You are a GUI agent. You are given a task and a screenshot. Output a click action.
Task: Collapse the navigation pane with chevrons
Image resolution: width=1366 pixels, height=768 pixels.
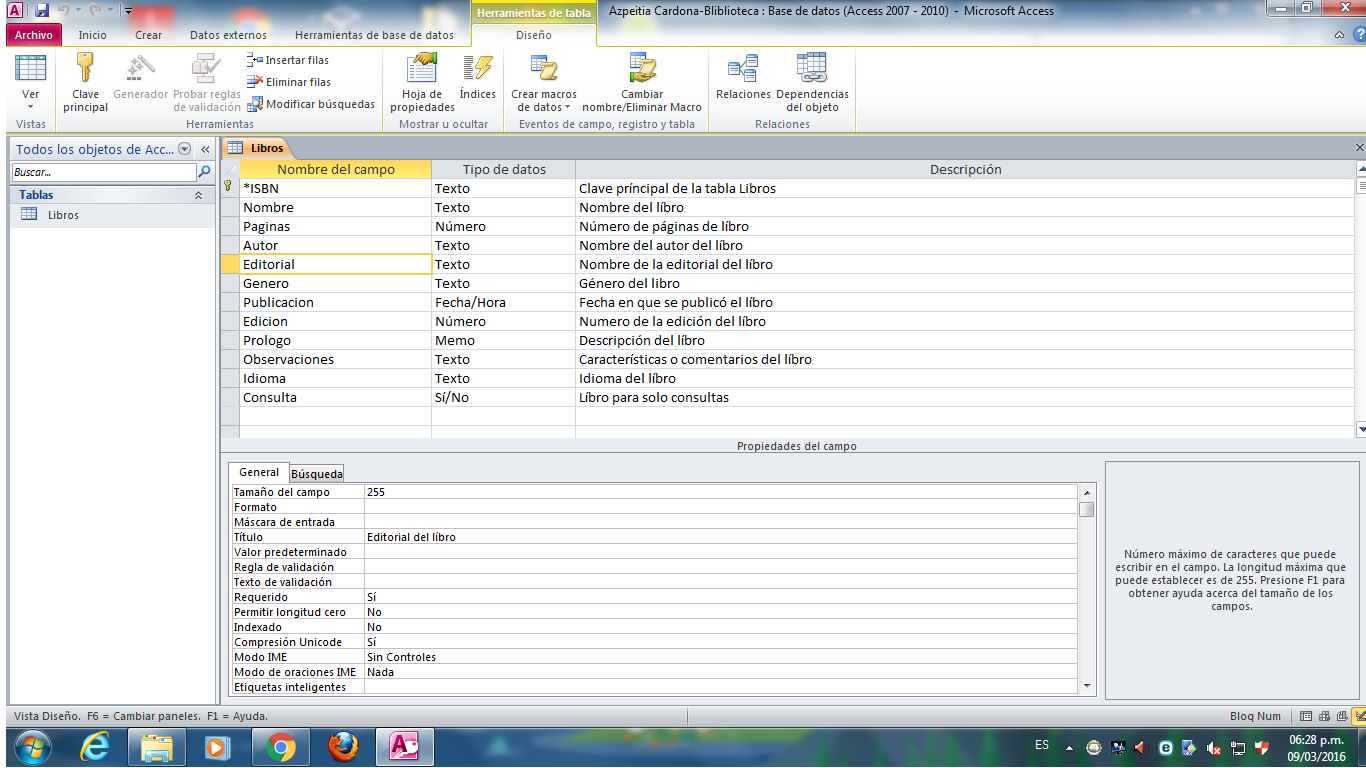click(205, 149)
